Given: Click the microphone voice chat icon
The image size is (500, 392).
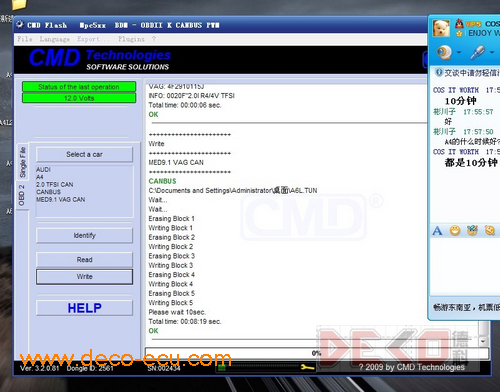Looking at the screenshot, I should [x=477, y=52].
